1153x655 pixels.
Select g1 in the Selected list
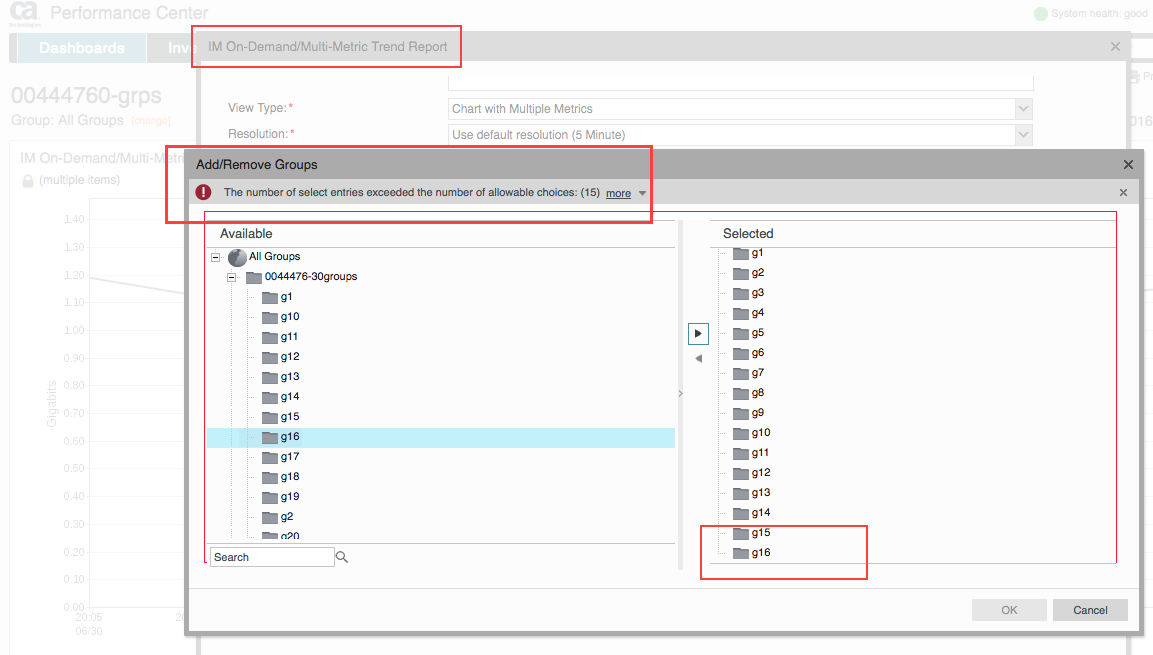[x=757, y=253]
